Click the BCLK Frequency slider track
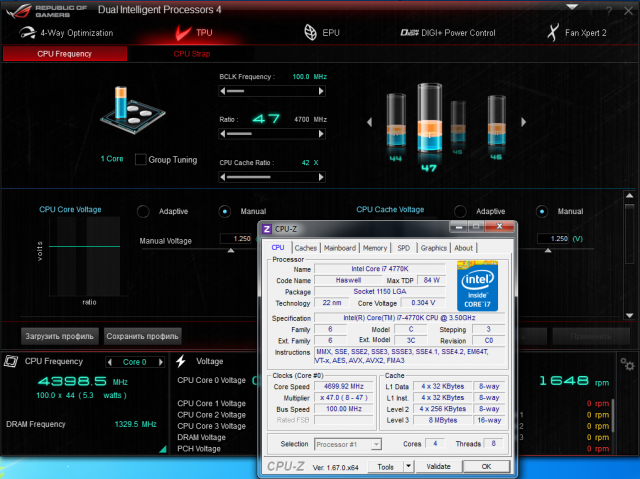This screenshot has height=479, width=640. (x=272, y=91)
